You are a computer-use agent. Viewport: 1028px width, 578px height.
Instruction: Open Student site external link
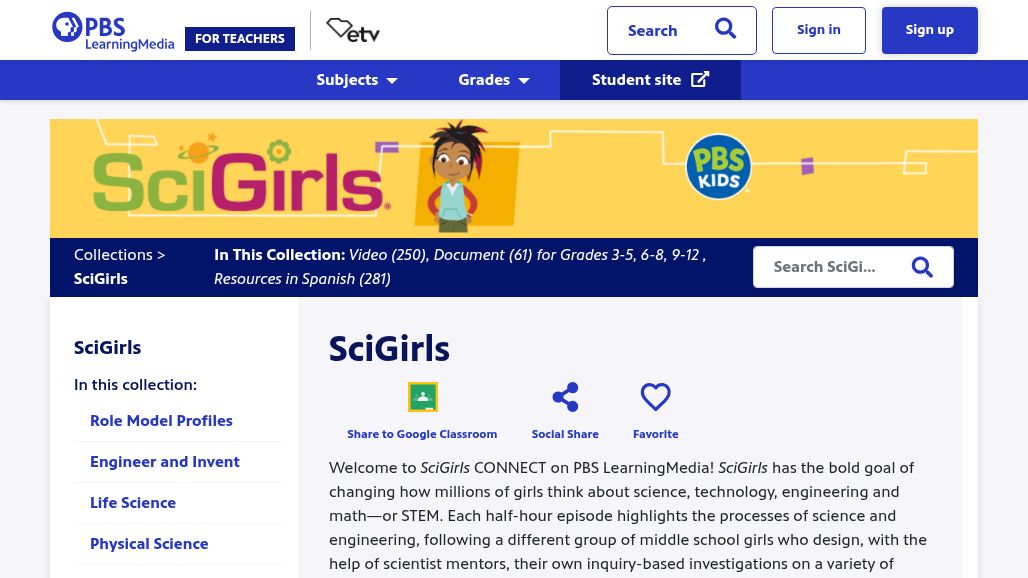(650, 80)
